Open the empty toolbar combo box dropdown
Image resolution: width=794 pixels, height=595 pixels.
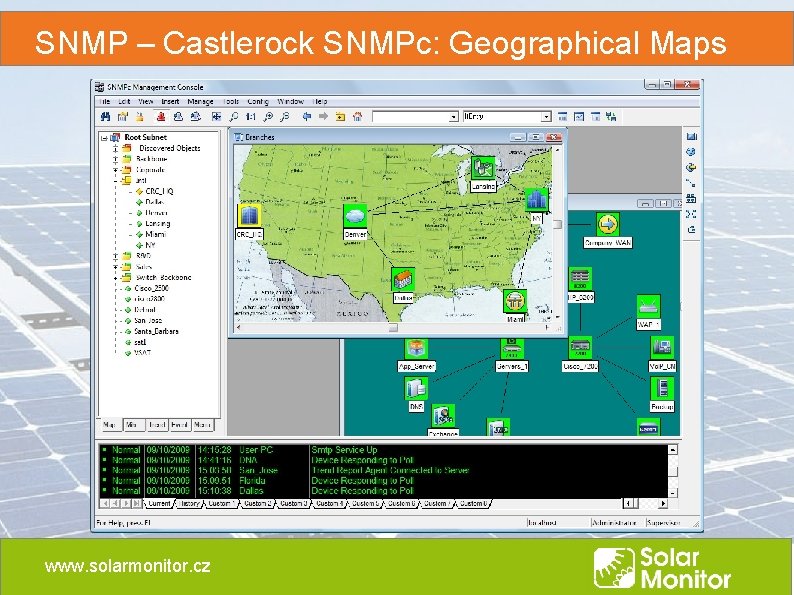[453, 117]
